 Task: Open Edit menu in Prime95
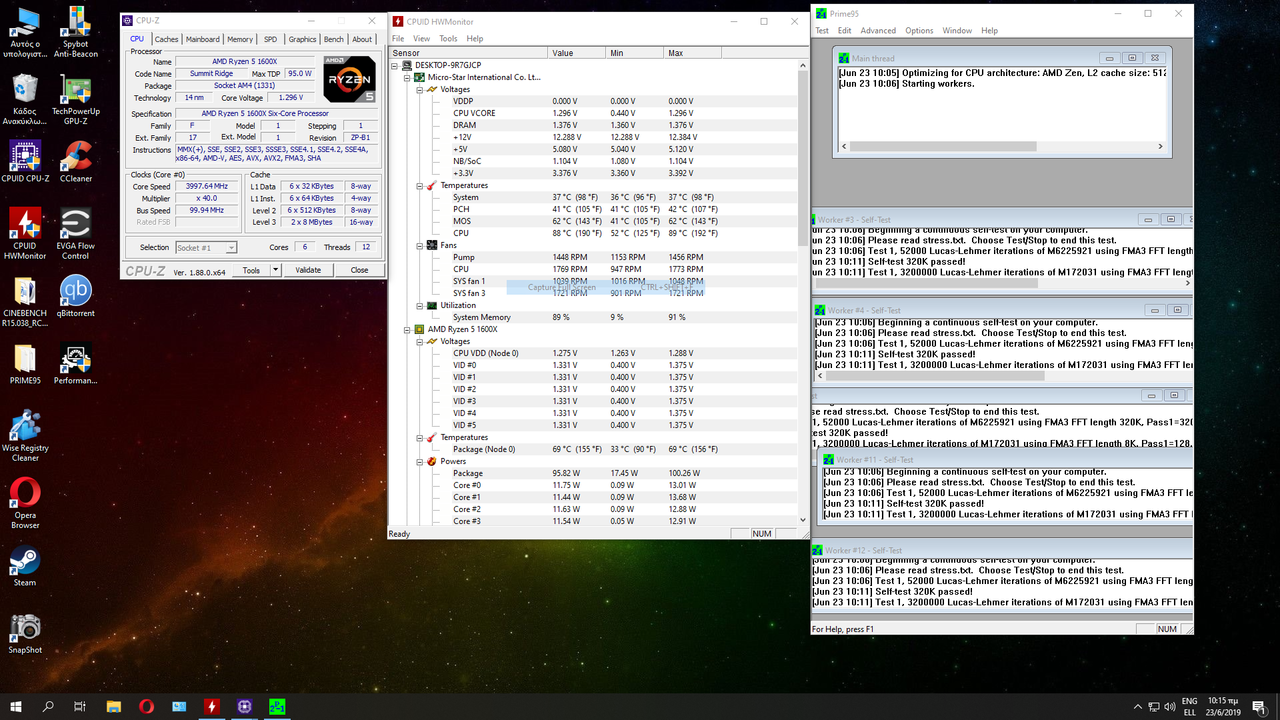[x=845, y=31]
